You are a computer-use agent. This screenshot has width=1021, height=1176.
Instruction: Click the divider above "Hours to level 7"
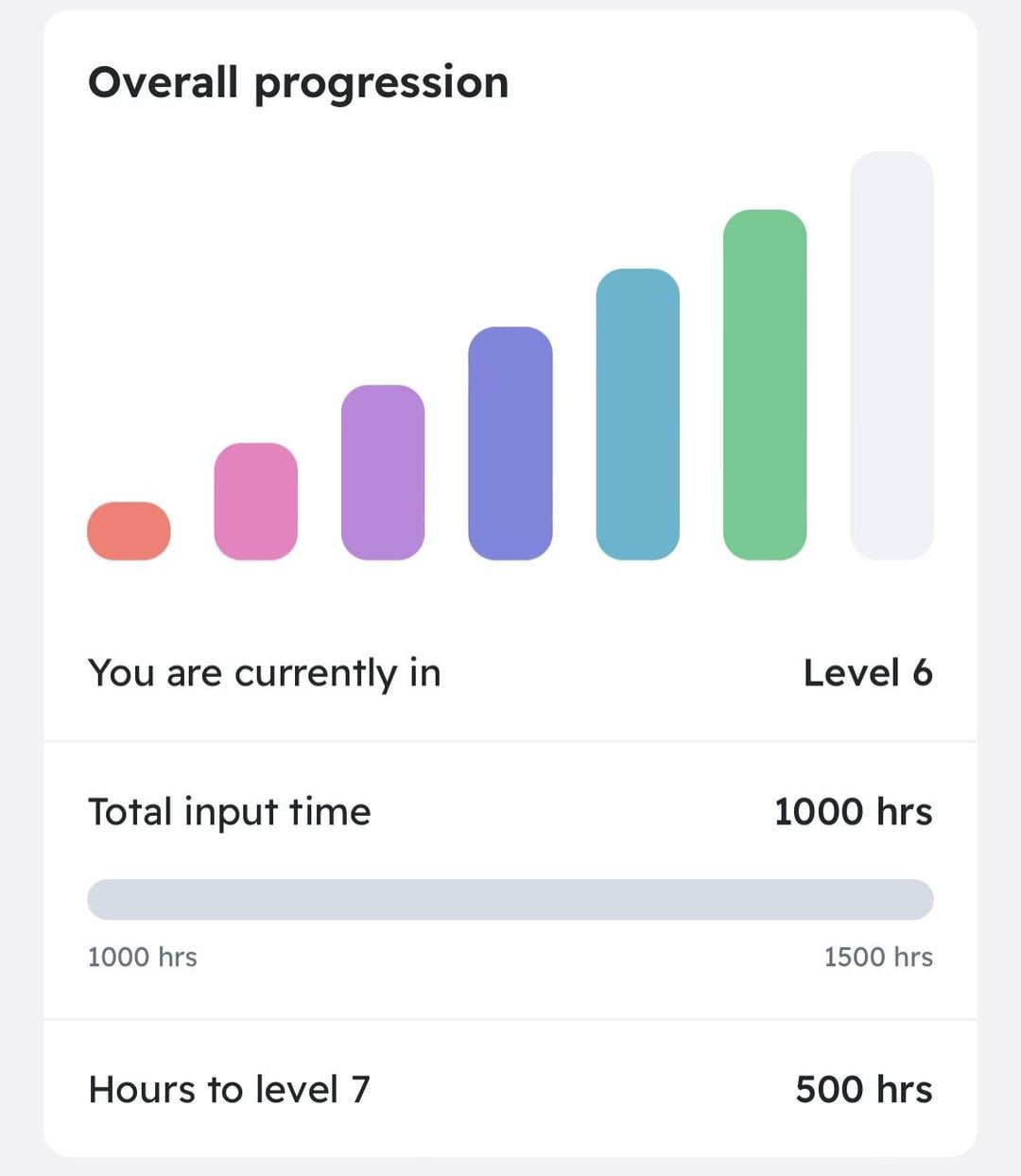click(x=510, y=1019)
